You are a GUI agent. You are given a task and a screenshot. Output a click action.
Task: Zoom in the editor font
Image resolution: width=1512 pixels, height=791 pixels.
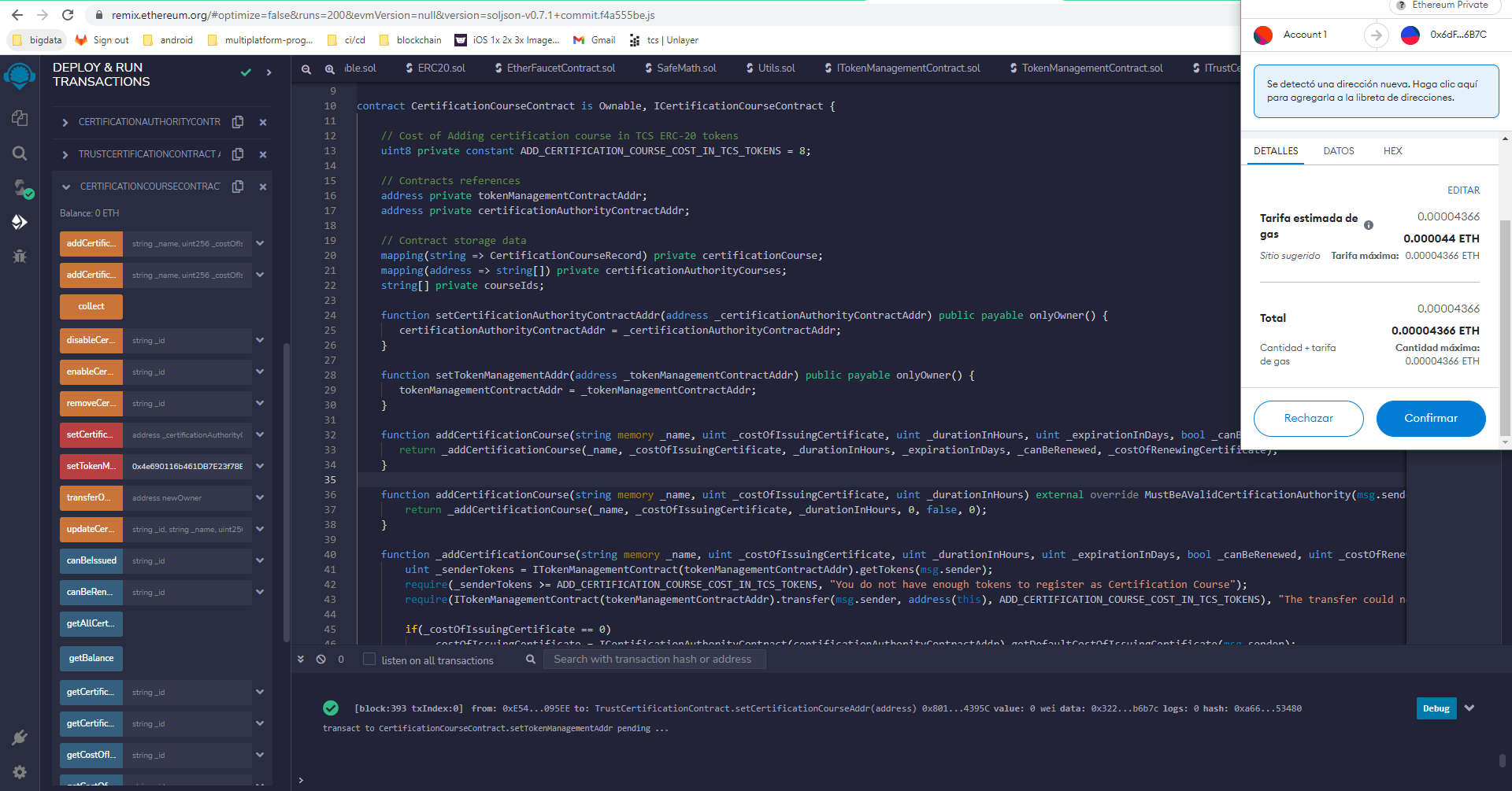click(x=330, y=69)
